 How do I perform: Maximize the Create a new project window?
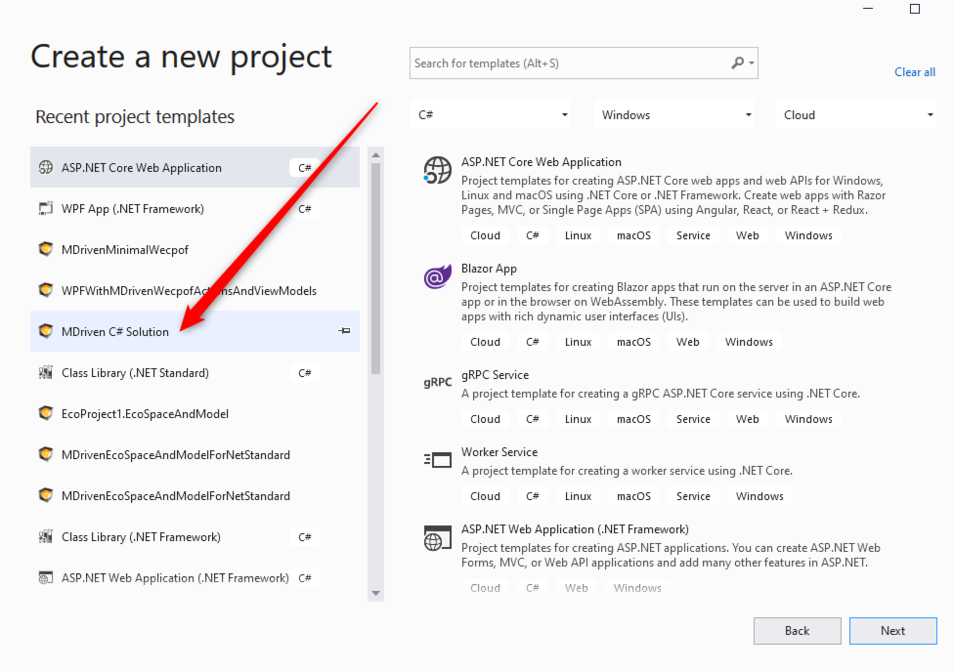[914, 9]
